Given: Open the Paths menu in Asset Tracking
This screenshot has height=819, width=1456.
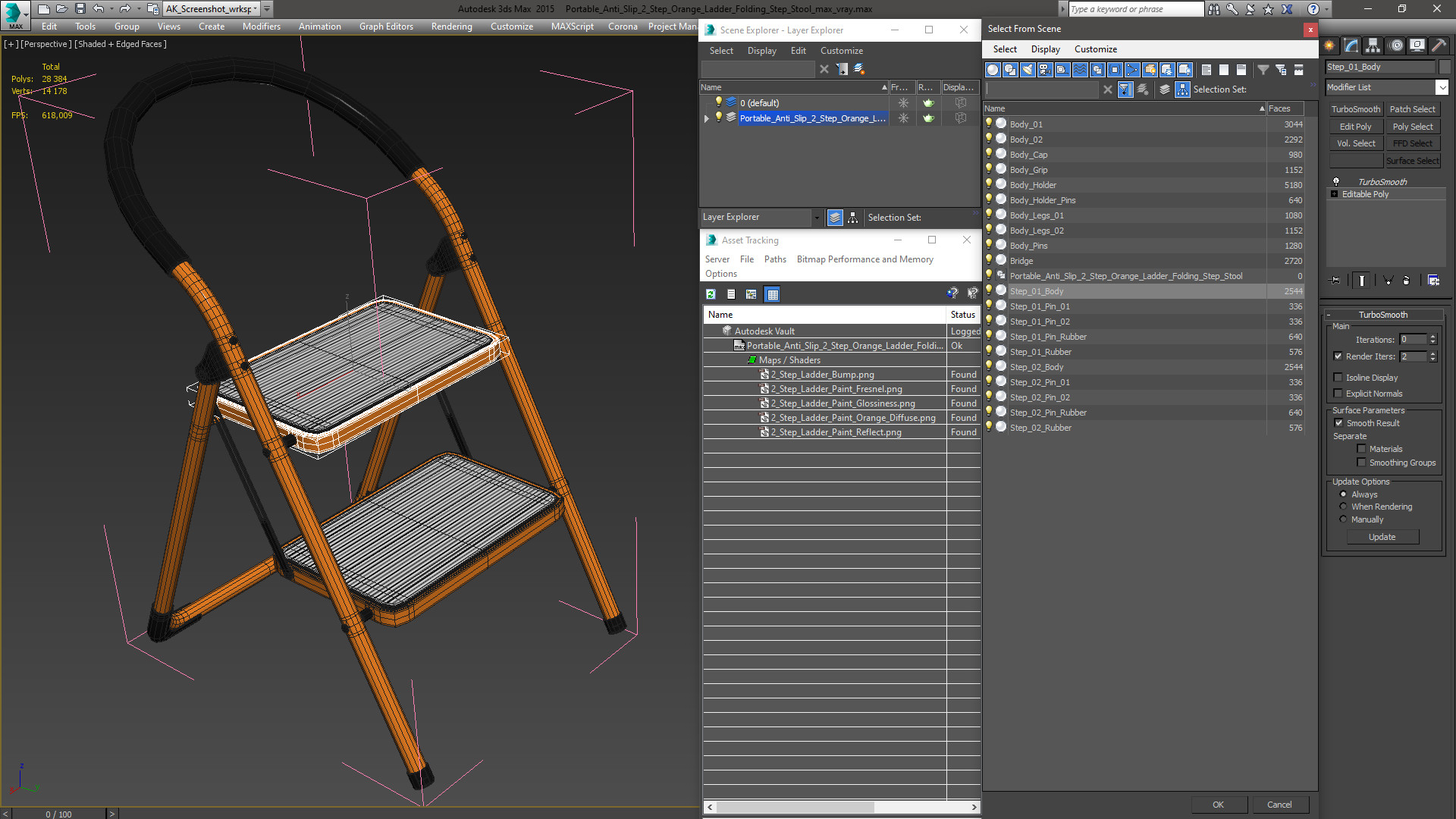Looking at the screenshot, I should [775, 259].
